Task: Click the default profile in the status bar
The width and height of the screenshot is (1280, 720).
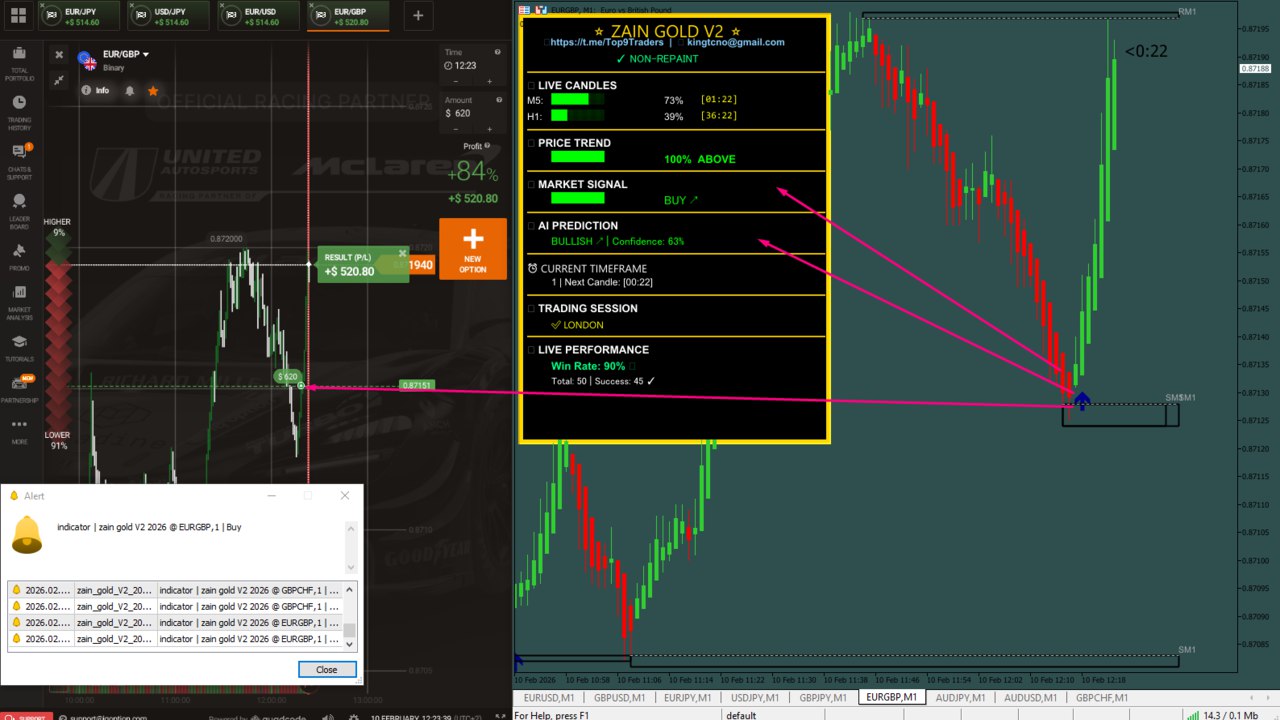Action: coord(741,715)
